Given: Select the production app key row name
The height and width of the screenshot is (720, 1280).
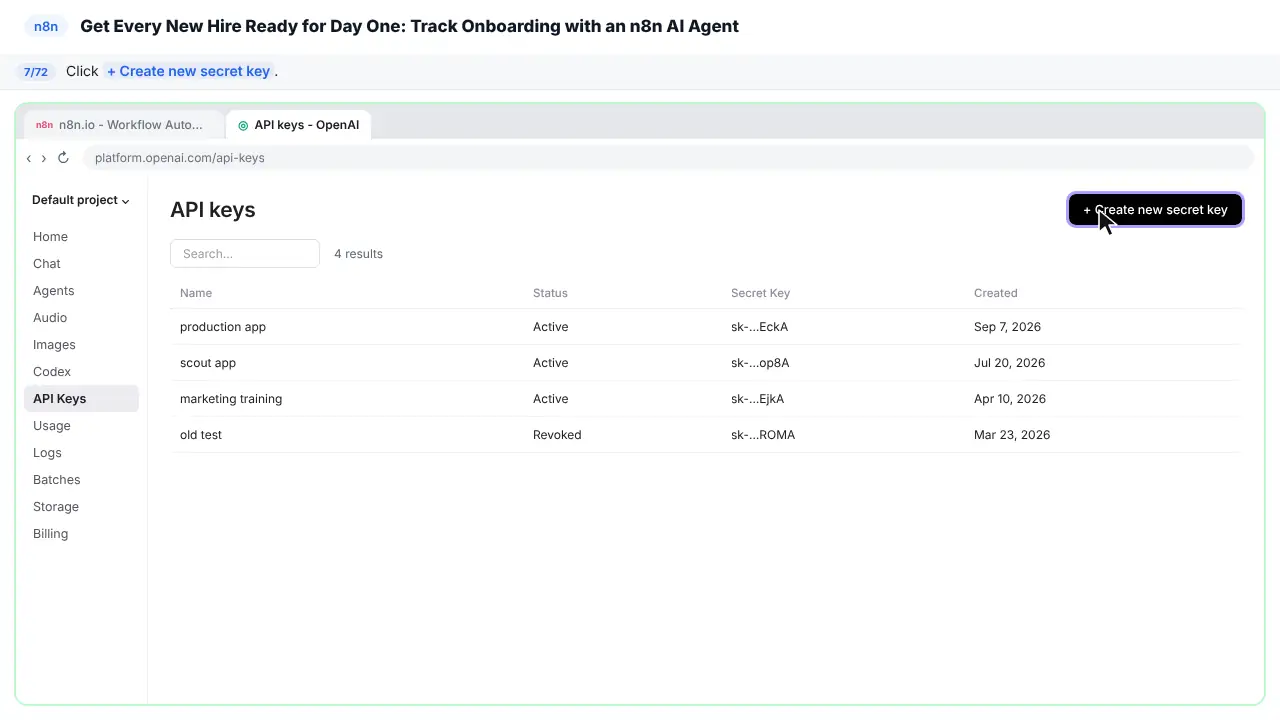Looking at the screenshot, I should click(x=223, y=327).
